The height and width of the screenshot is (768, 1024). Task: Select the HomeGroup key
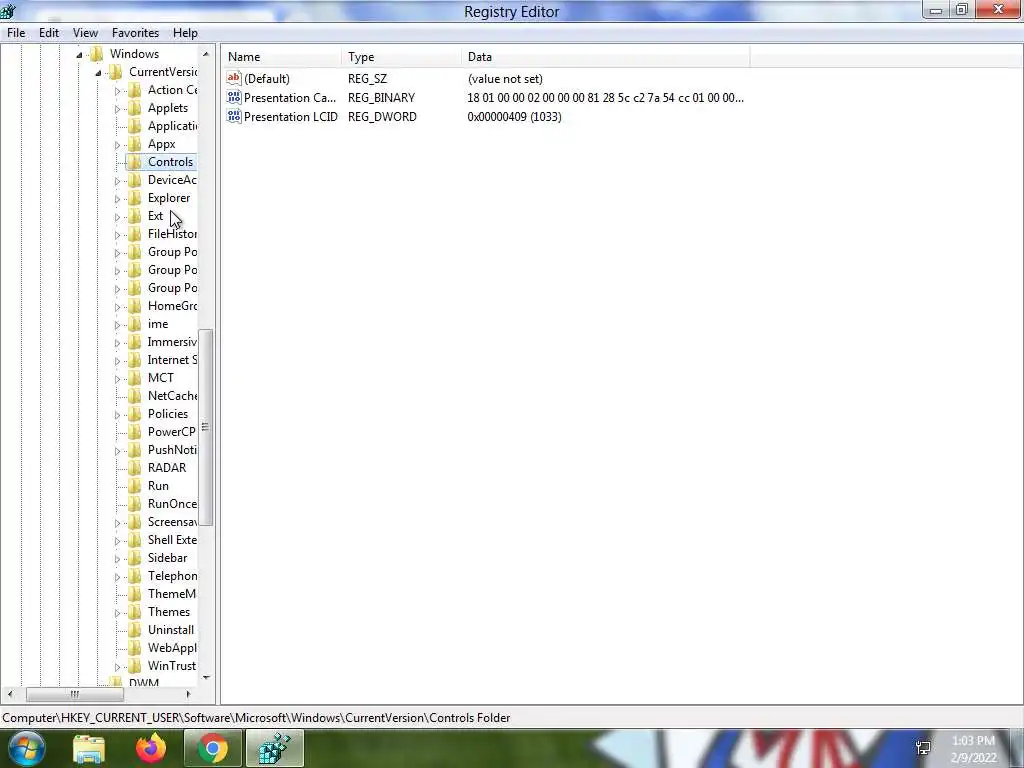[172, 306]
